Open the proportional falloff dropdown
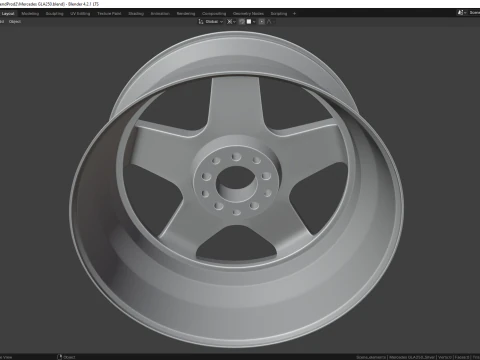 pyautogui.click(x=270, y=22)
